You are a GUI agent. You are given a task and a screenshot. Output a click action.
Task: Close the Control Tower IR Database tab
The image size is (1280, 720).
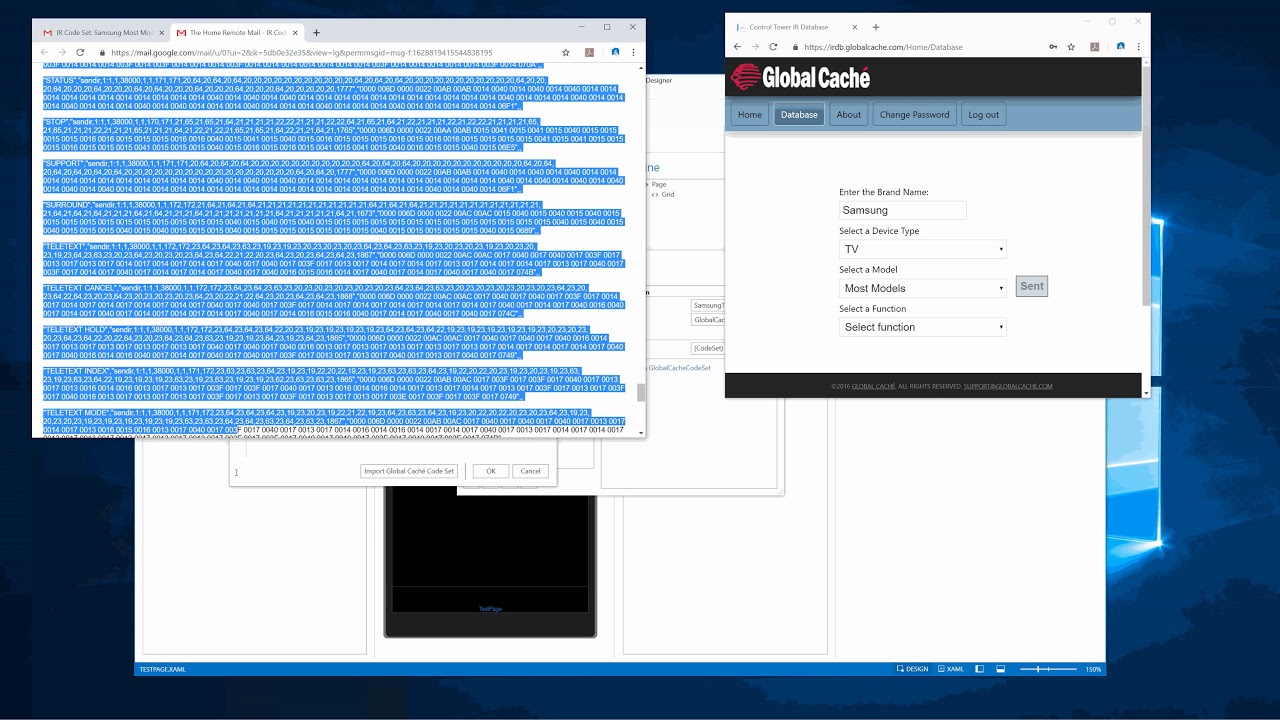(x=856, y=27)
